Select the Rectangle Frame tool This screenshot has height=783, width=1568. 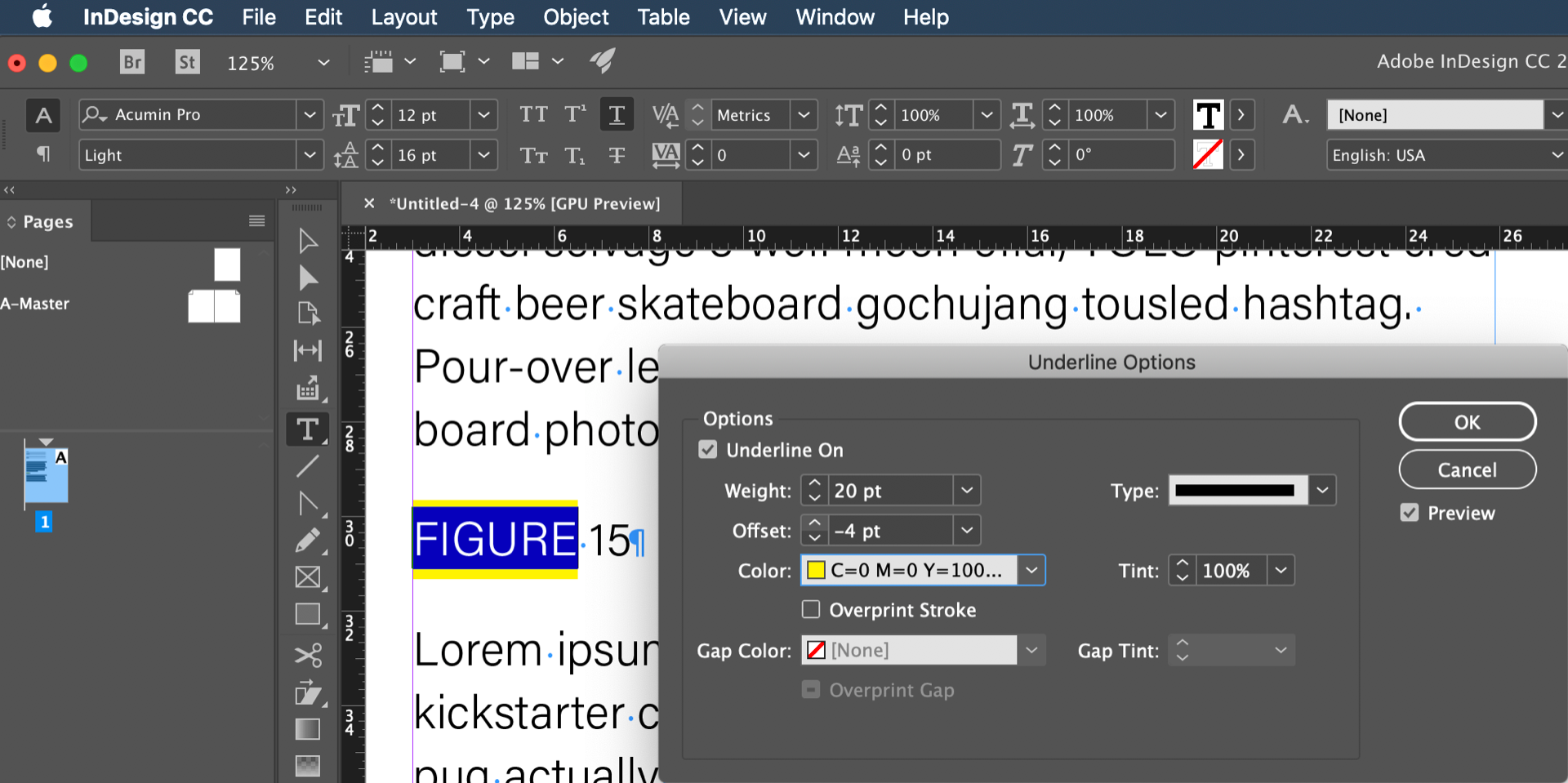point(308,577)
